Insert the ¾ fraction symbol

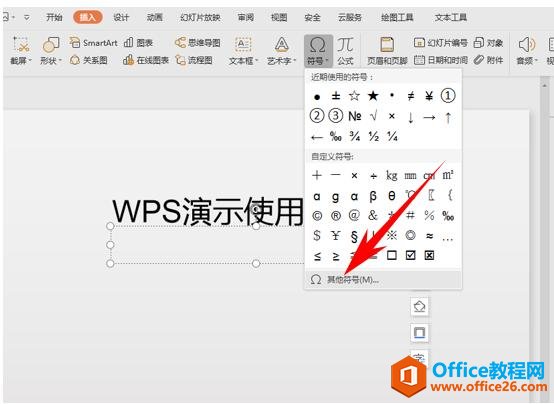point(354,136)
